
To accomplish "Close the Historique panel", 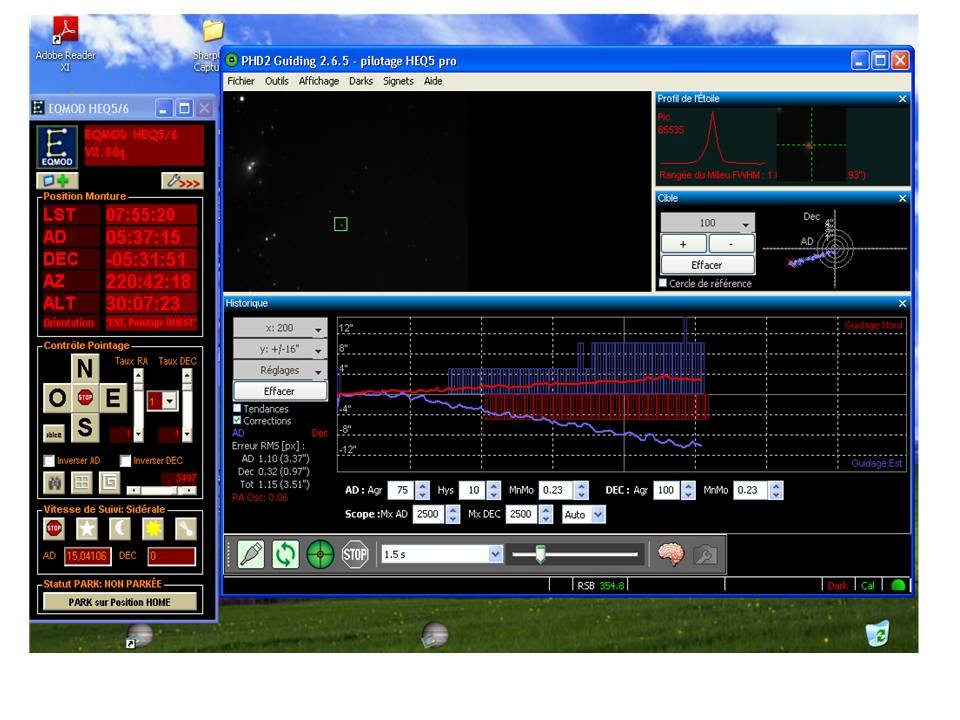I will pyautogui.click(x=902, y=303).
